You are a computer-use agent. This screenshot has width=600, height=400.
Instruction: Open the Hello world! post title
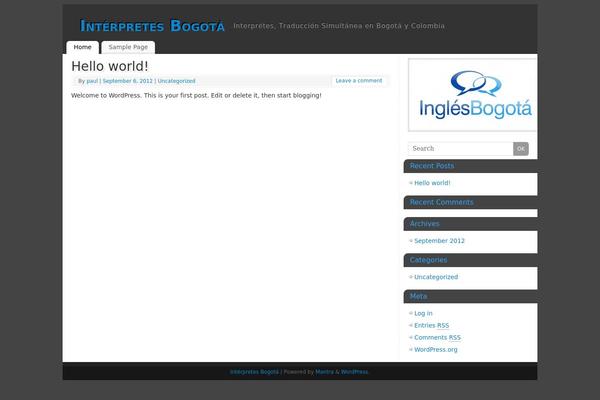110,66
